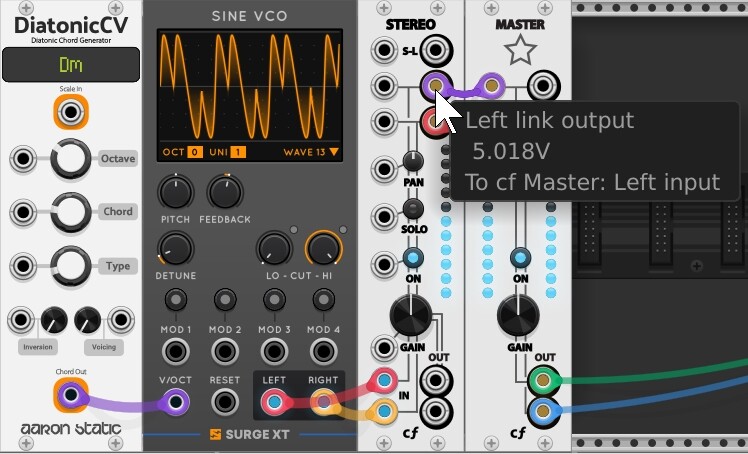The image size is (748, 454).
Task: Click the SURGE XT logo on Sine VCO
Action: point(249,434)
